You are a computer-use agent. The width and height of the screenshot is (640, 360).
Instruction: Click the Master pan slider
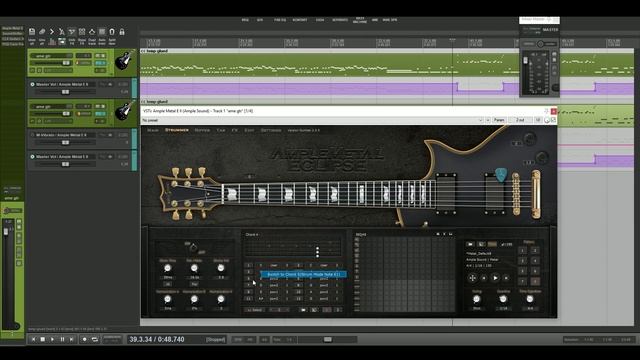coord(540,44)
